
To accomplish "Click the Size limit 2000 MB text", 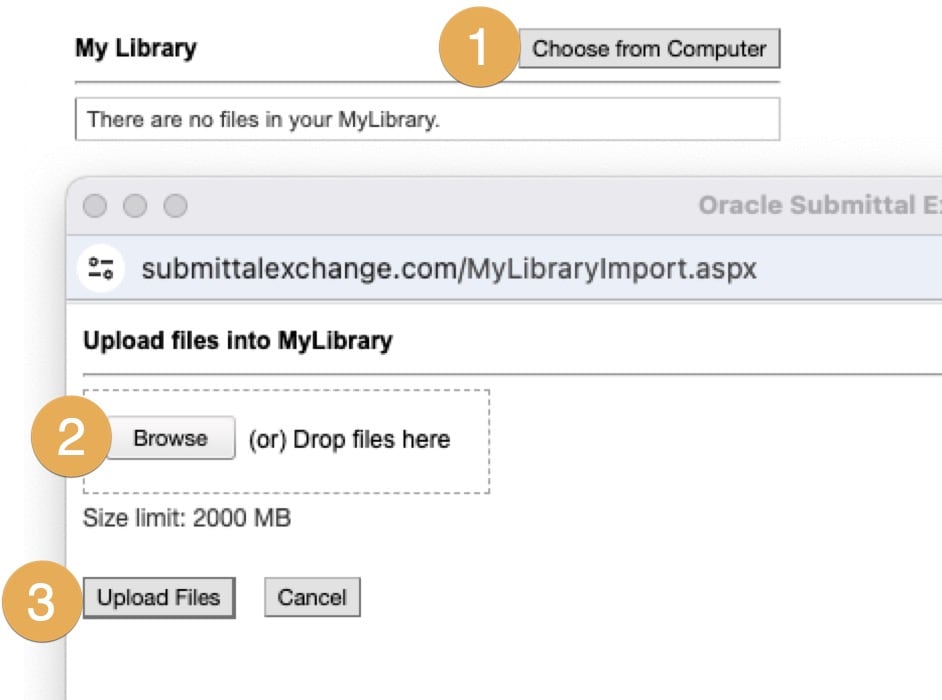I will tap(187, 519).
